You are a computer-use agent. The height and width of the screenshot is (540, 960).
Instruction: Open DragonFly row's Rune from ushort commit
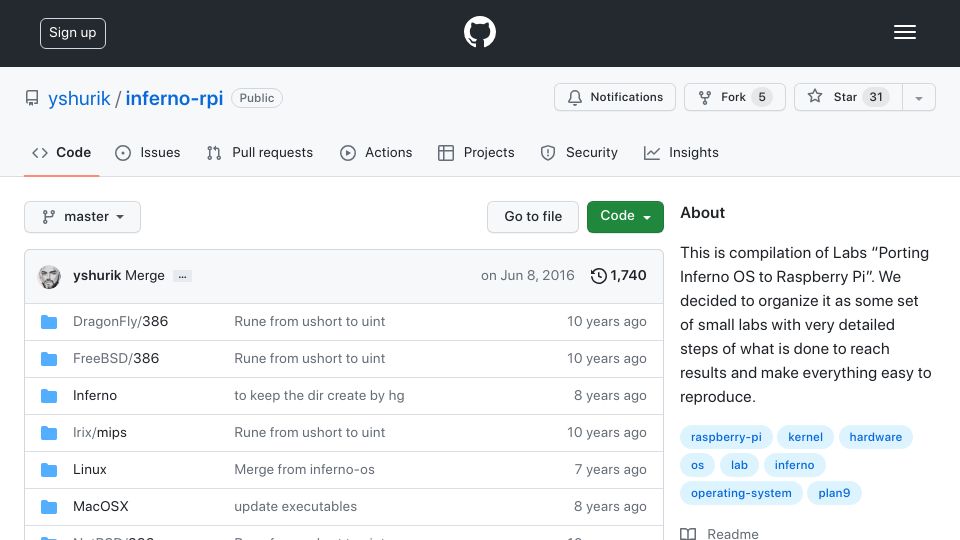pyautogui.click(x=310, y=321)
